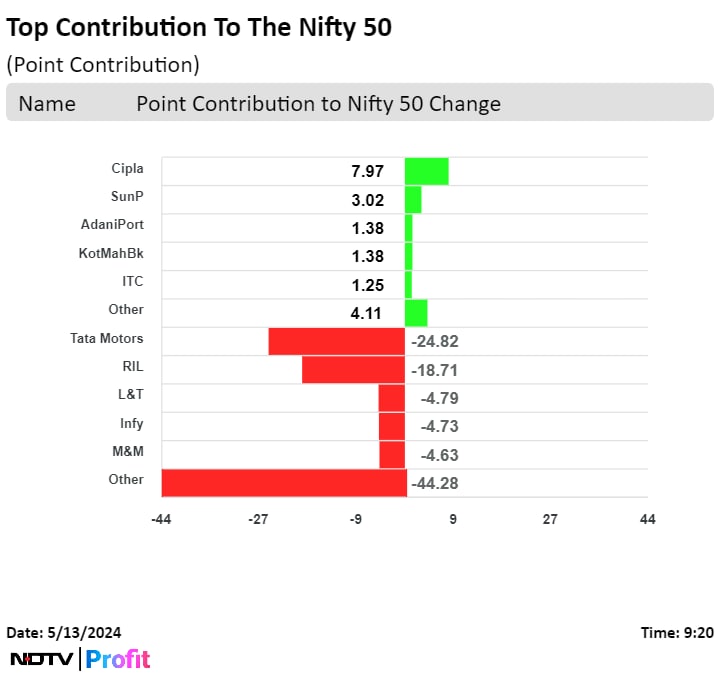This screenshot has height=675, width=720.
Task: Click the 7.97 value label
Action: coord(367,171)
